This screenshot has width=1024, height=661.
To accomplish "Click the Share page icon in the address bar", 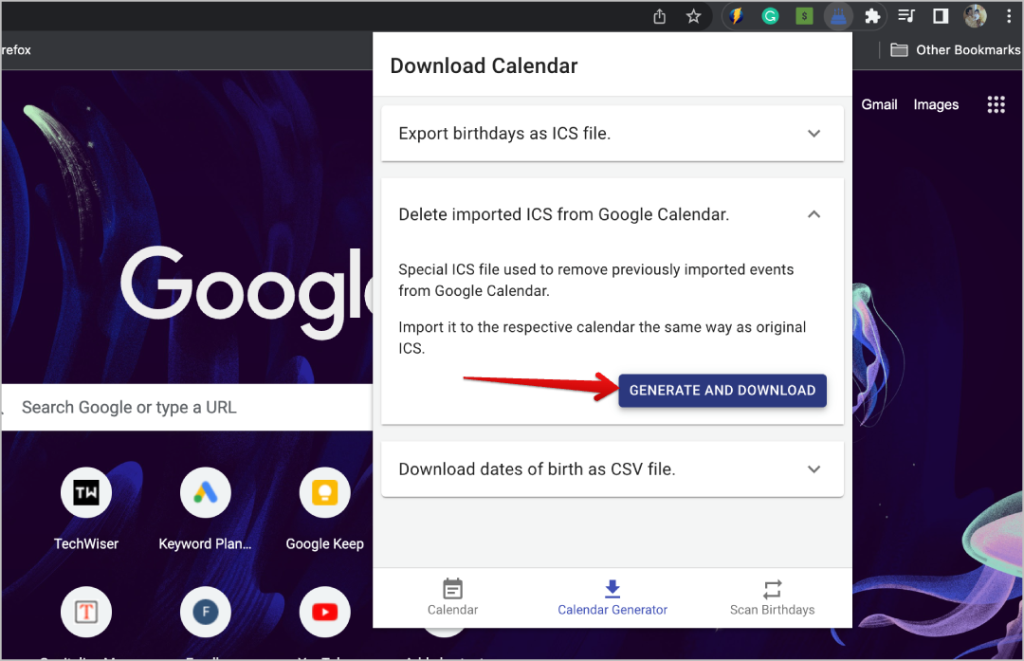I will coord(660,16).
